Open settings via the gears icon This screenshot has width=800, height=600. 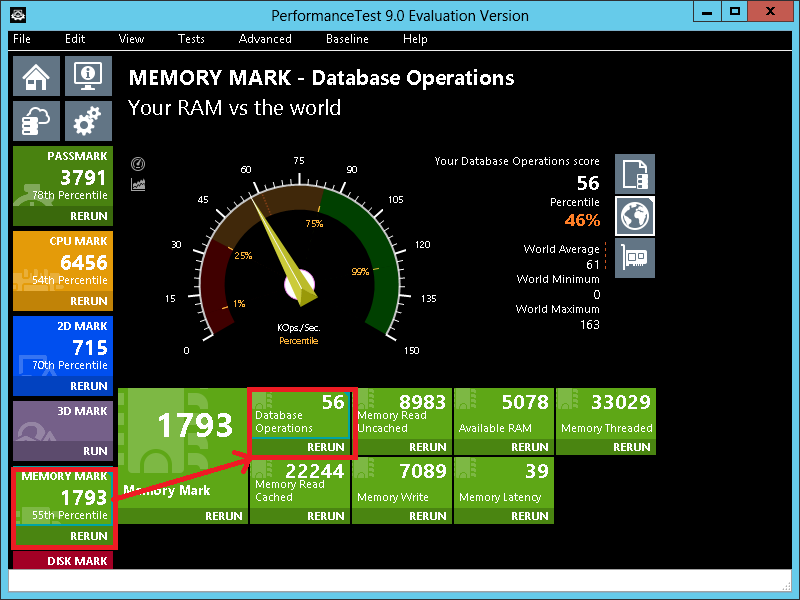(89, 121)
